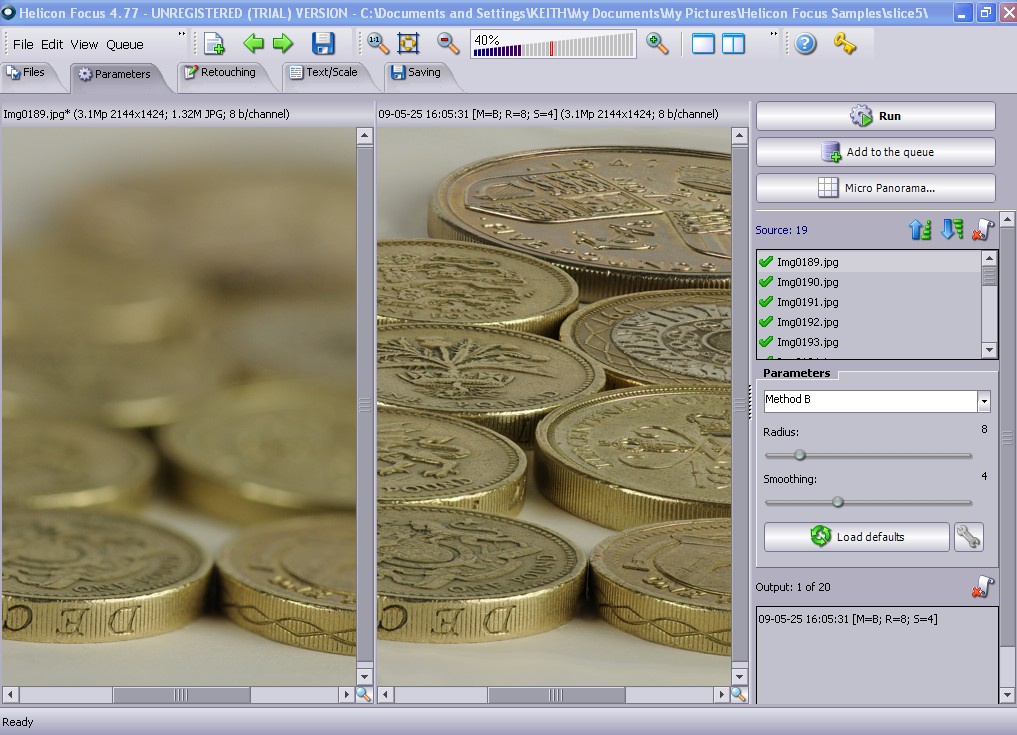Sort source list descending with blue down arrow

[952, 230]
